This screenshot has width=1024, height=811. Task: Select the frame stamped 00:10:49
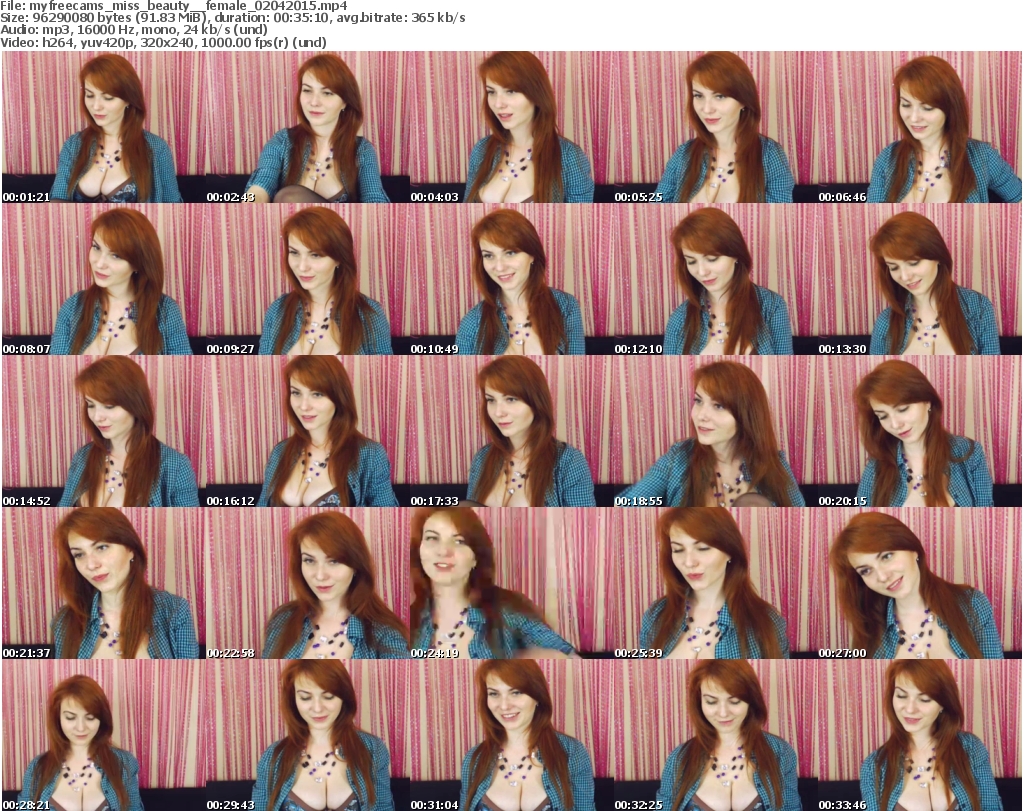click(511, 279)
